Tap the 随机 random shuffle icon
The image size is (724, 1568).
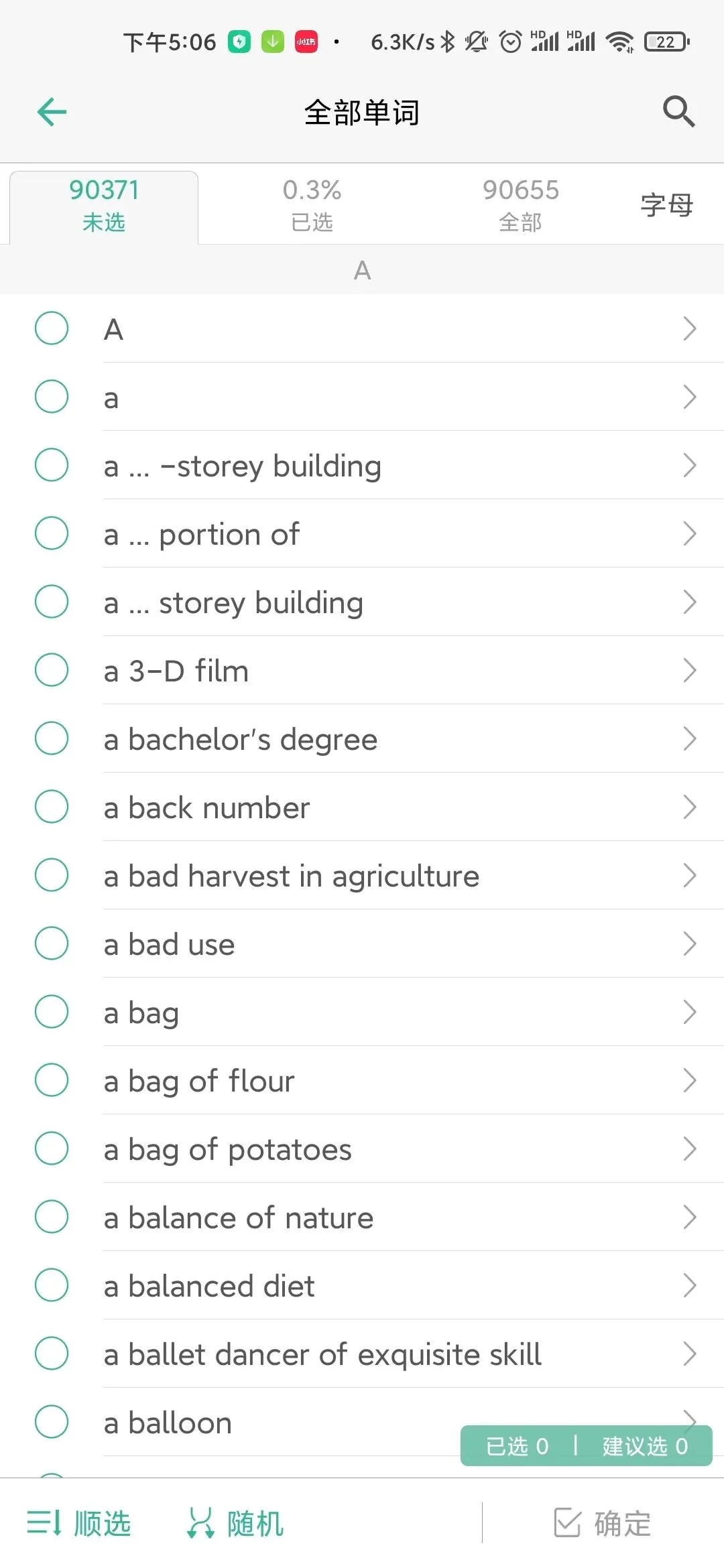(x=200, y=1522)
